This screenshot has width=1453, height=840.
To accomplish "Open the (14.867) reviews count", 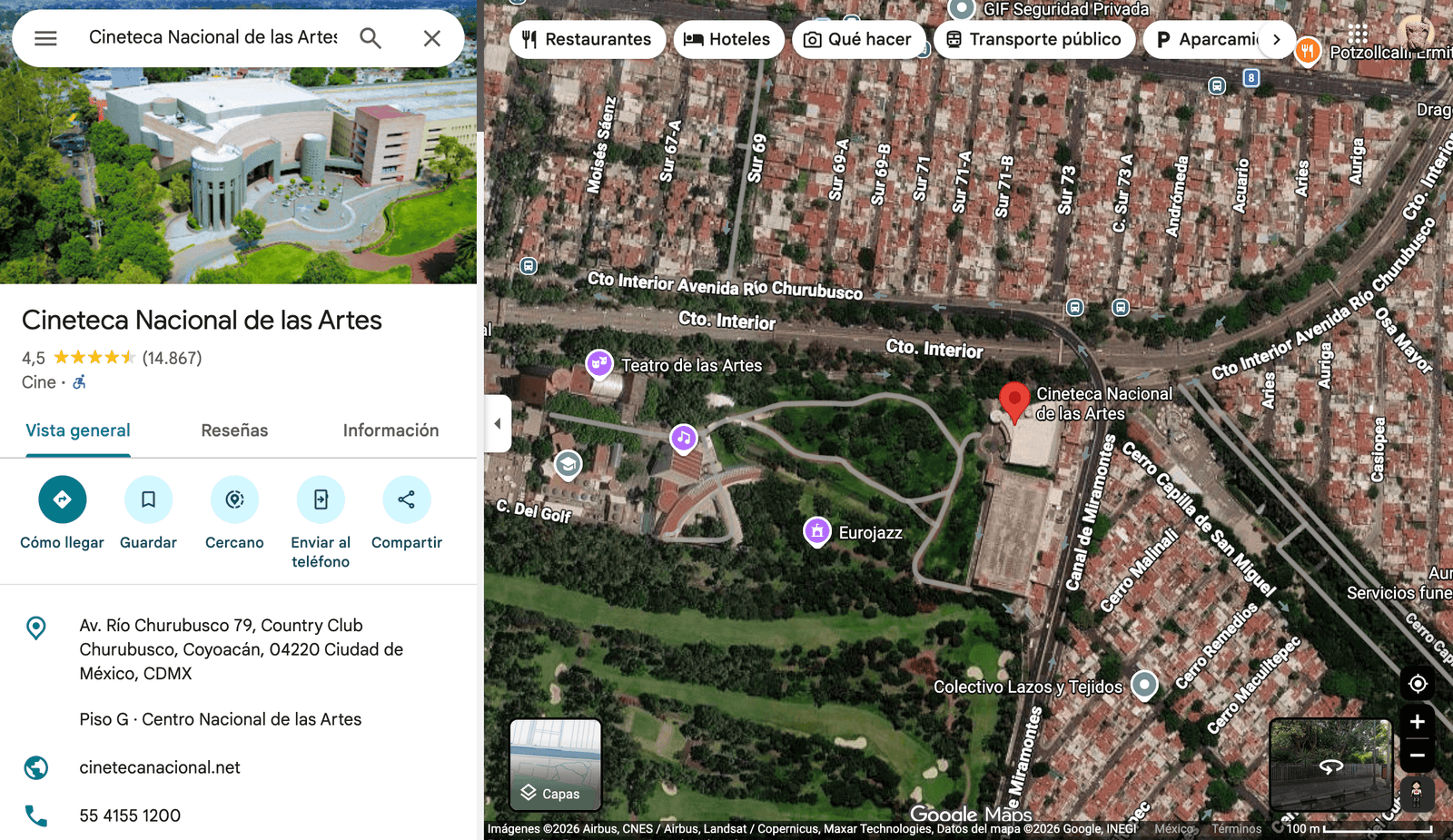I will 172,358.
